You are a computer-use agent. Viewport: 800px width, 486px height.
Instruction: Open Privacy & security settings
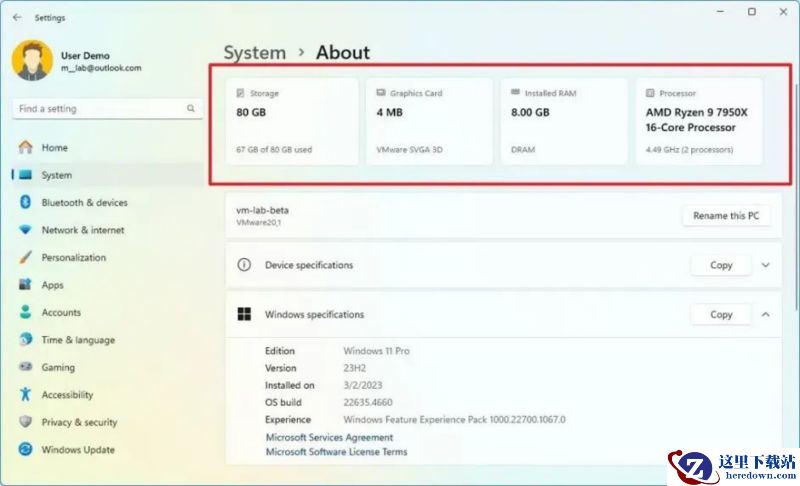pos(108,422)
